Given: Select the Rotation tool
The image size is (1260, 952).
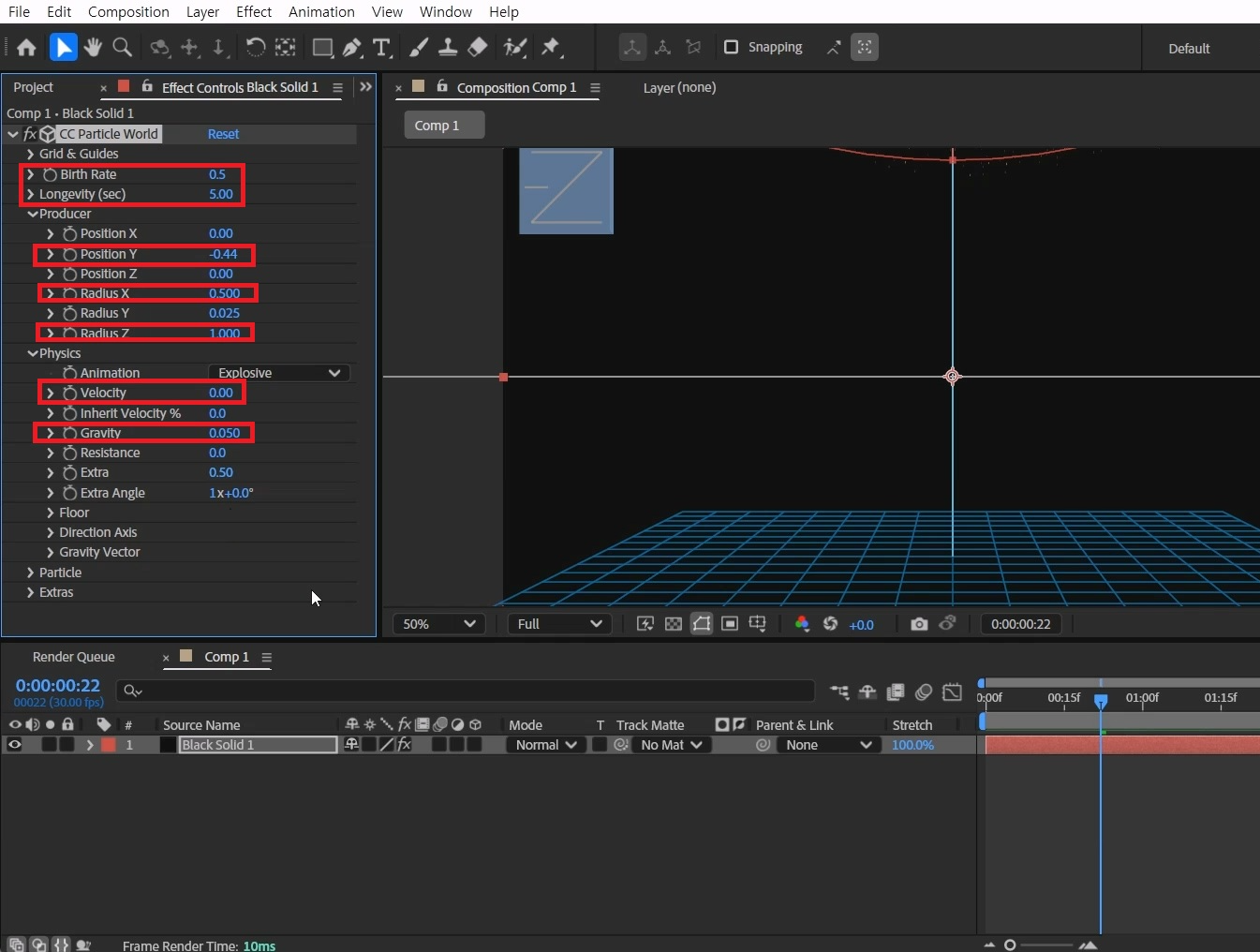Looking at the screenshot, I should click(x=255, y=47).
